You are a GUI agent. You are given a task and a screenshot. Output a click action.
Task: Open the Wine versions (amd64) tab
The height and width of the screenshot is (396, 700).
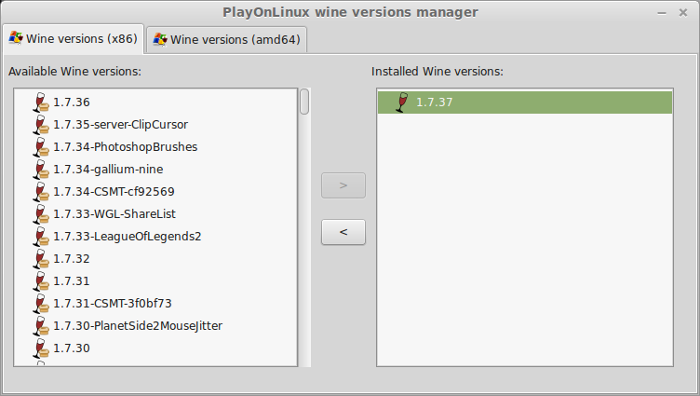click(x=227, y=40)
